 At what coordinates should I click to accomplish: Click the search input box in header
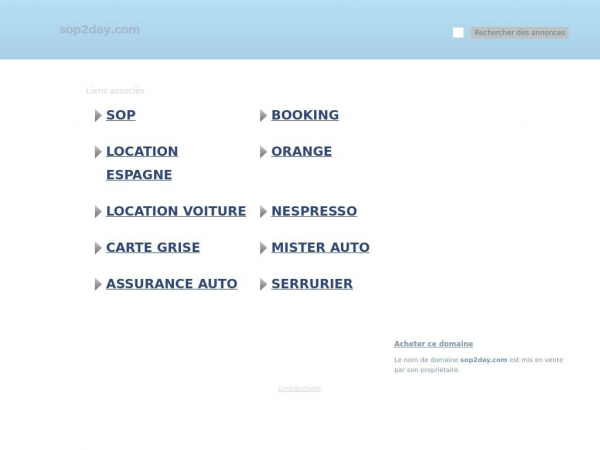(x=458, y=33)
